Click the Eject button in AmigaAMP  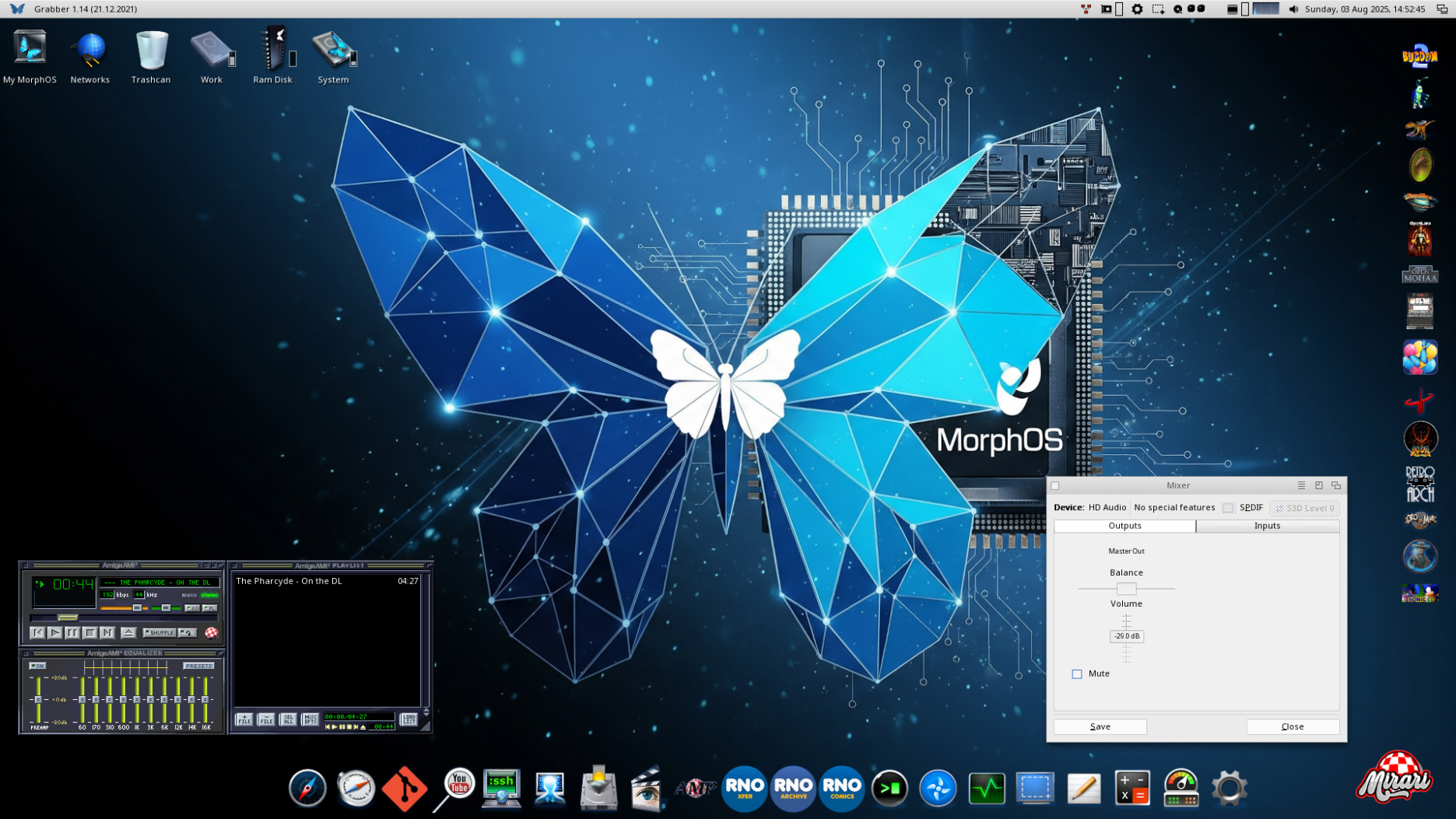coord(128,633)
